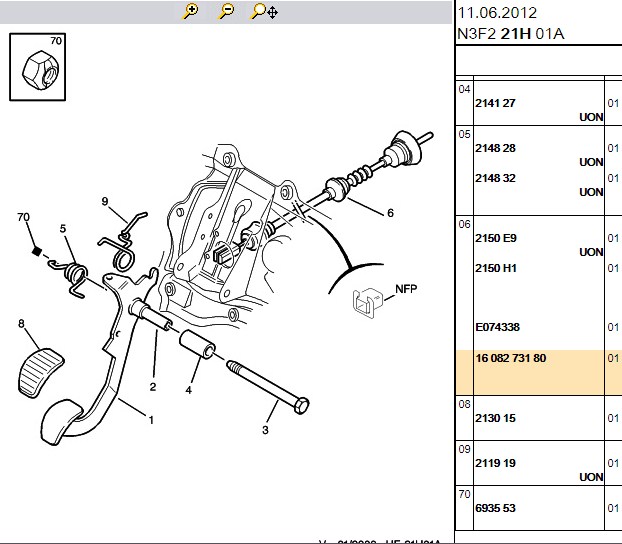Select part number 2148 32
The height and width of the screenshot is (544, 622).
(495, 178)
